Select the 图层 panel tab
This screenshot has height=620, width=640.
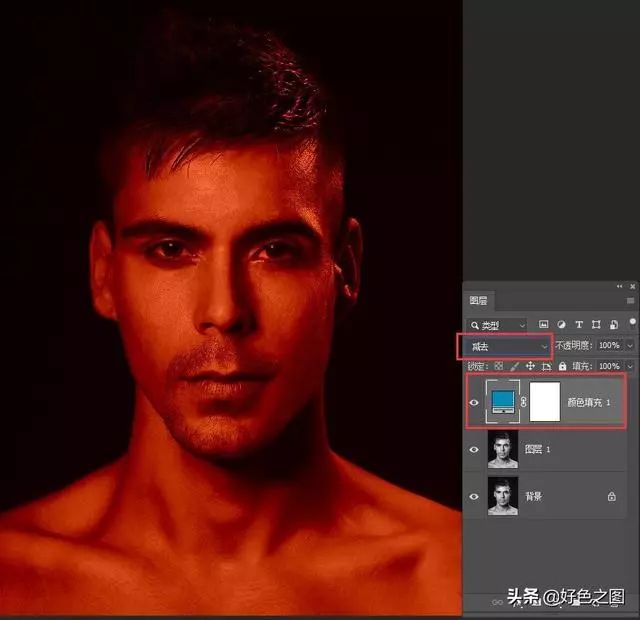tap(480, 298)
